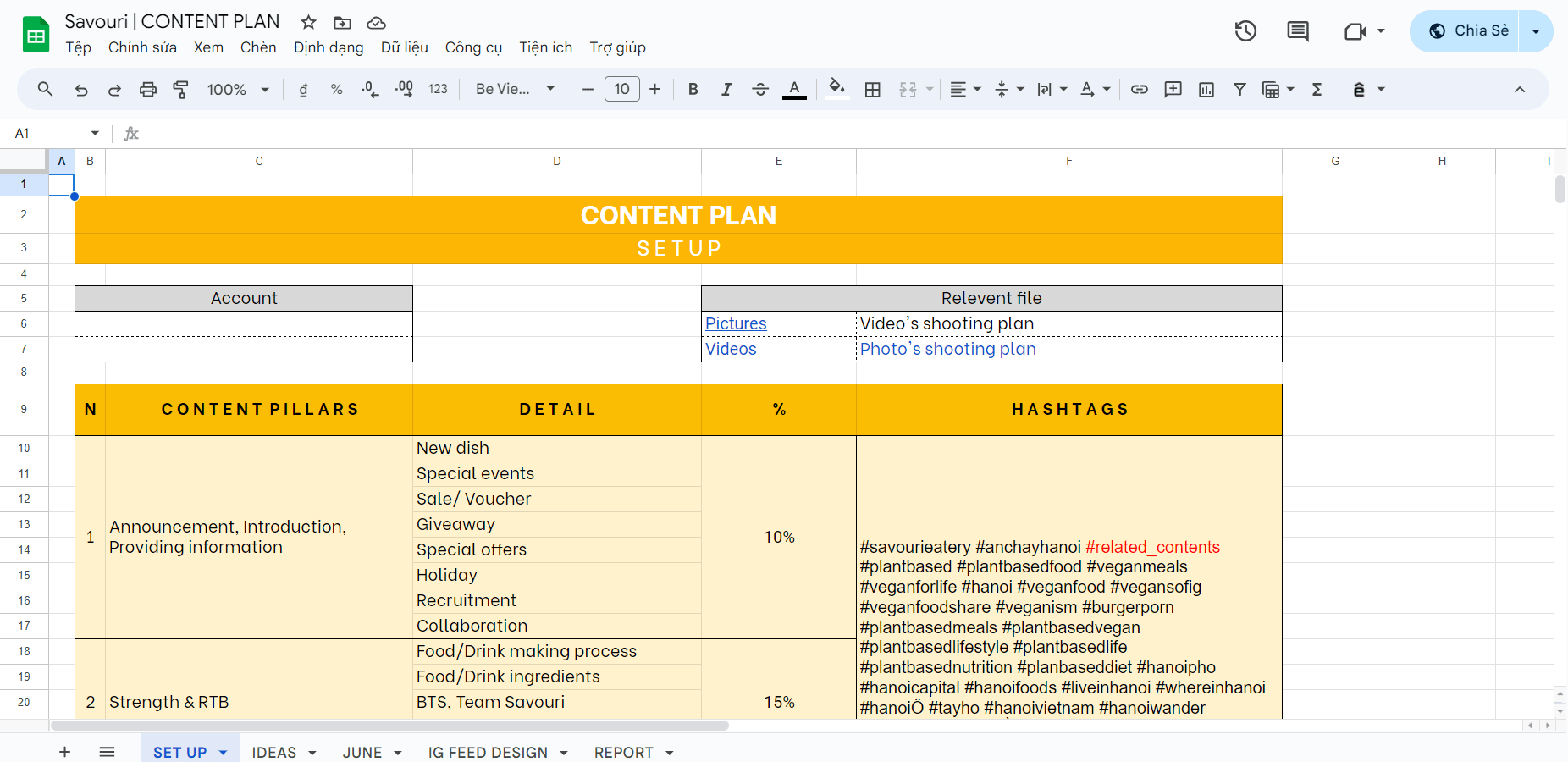Start a Meet call camera icon
The height and width of the screenshot is (762, 1568).
(x=1355, y=31)
